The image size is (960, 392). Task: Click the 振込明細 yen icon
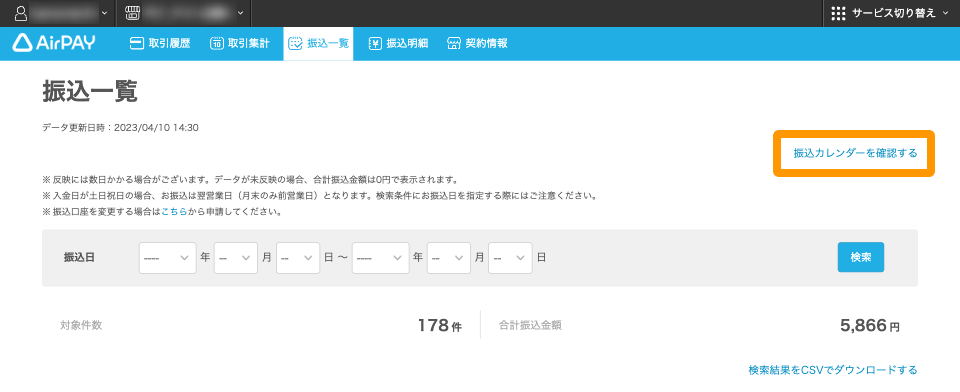click(x=375, y=43)
